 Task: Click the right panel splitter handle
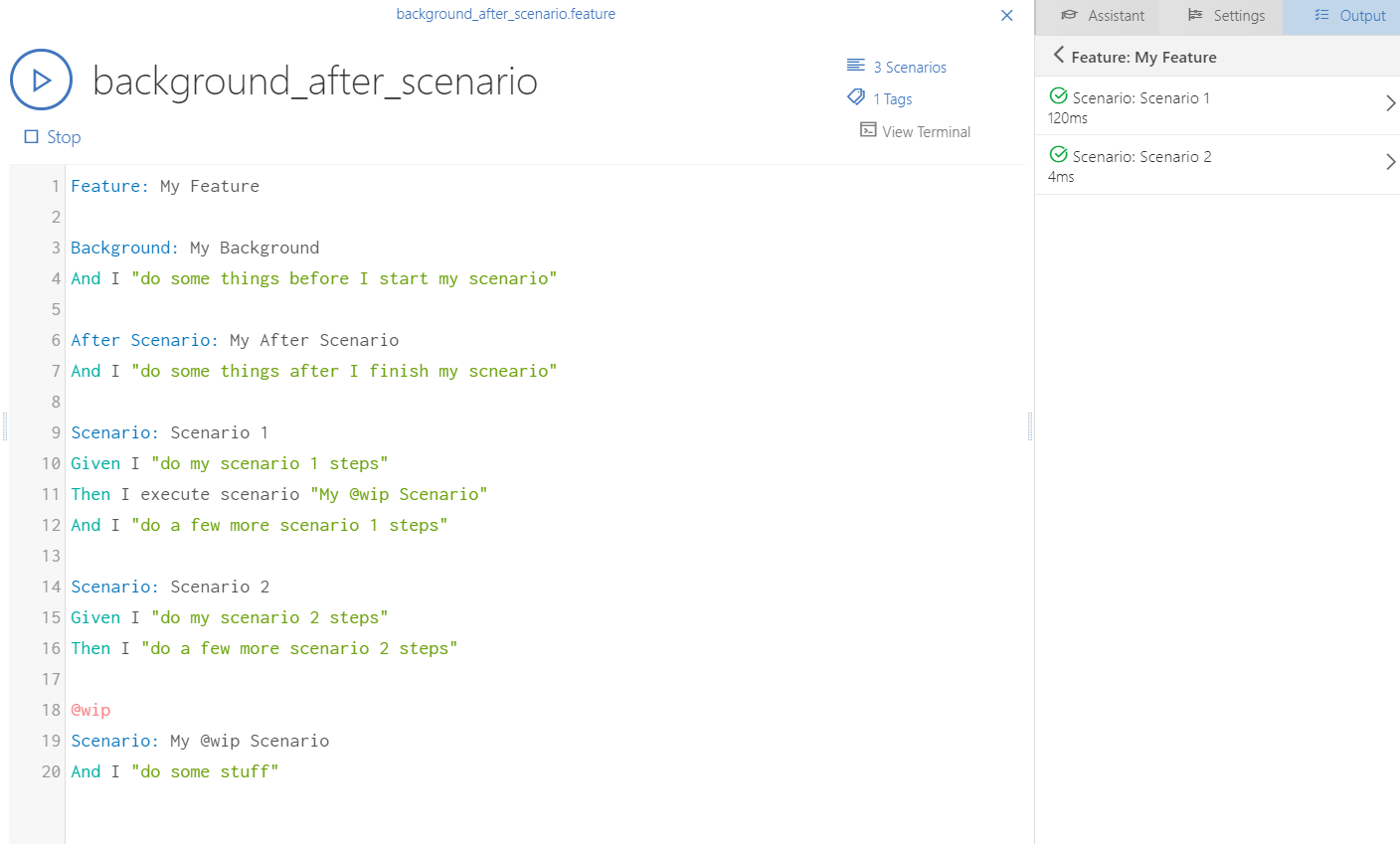1030,426
